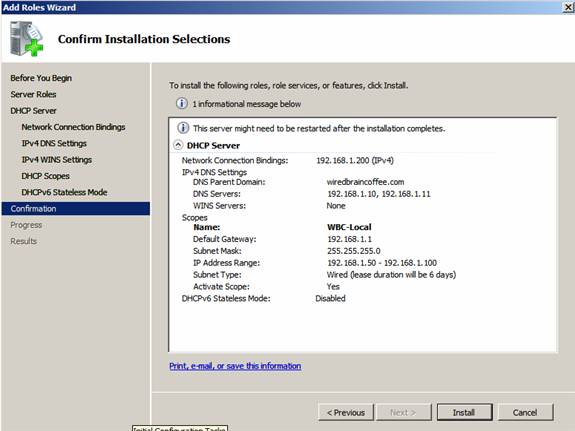Go to the Server Roles step
The height and width of the screenshot is (431, 575).
pos(33,94)
